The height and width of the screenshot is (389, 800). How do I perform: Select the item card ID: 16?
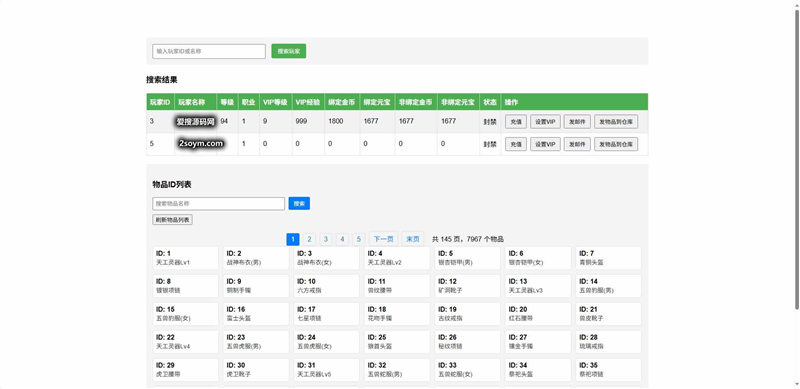tap(256, 314)
